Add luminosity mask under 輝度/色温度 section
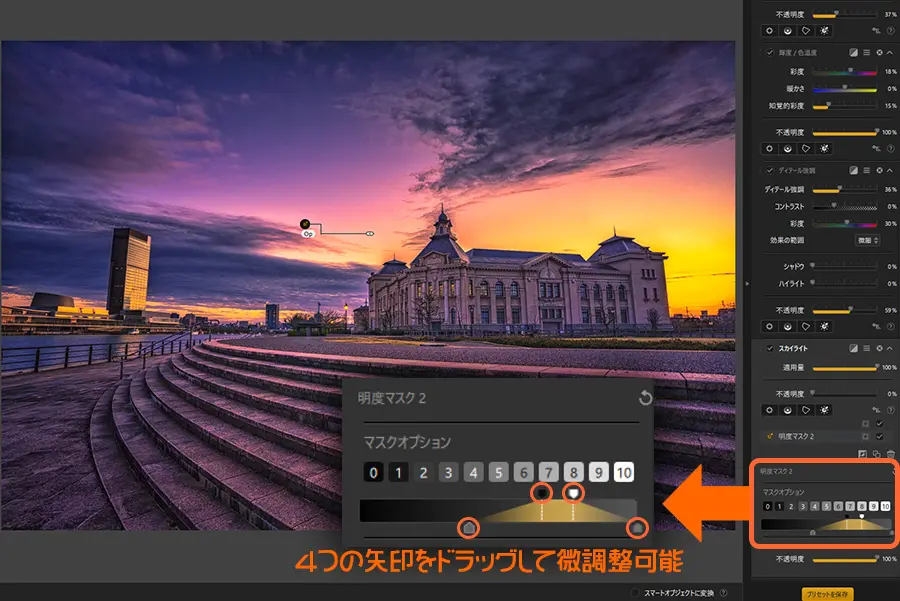900x601 pixels. coord(824,149)
